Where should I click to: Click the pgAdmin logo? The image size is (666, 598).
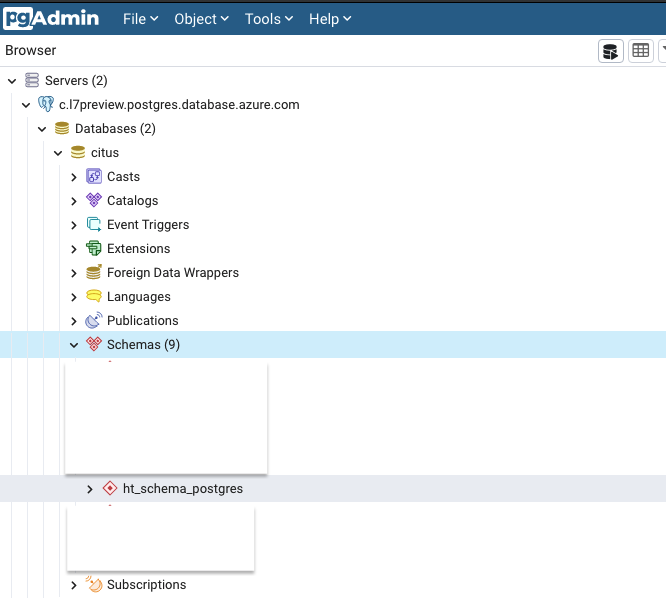(x=51, y=19)
